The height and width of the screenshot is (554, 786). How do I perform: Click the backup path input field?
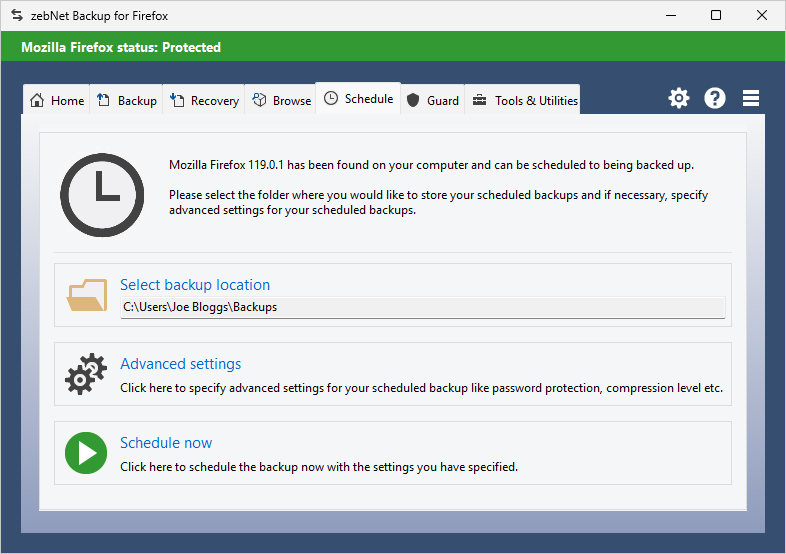(422, 307)
